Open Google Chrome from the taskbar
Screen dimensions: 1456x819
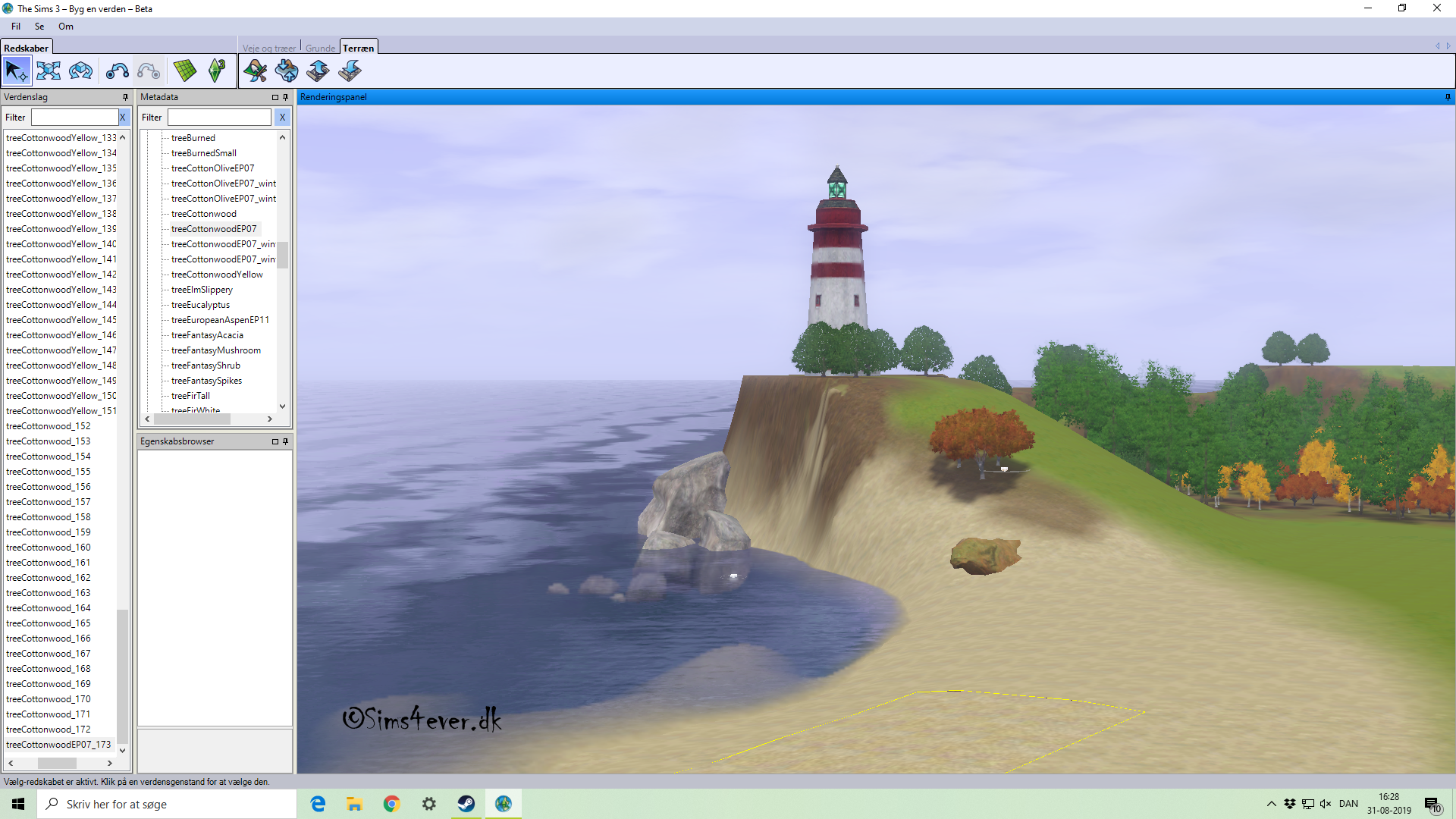pos(391,804)
